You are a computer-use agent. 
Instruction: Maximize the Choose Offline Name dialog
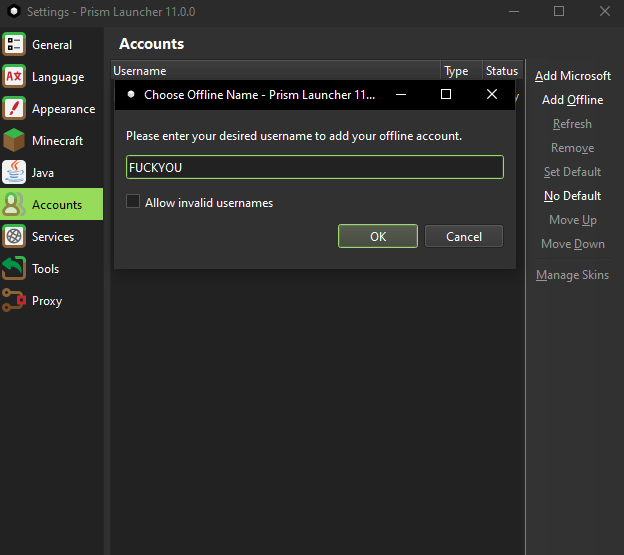click(x=446, y=94)
